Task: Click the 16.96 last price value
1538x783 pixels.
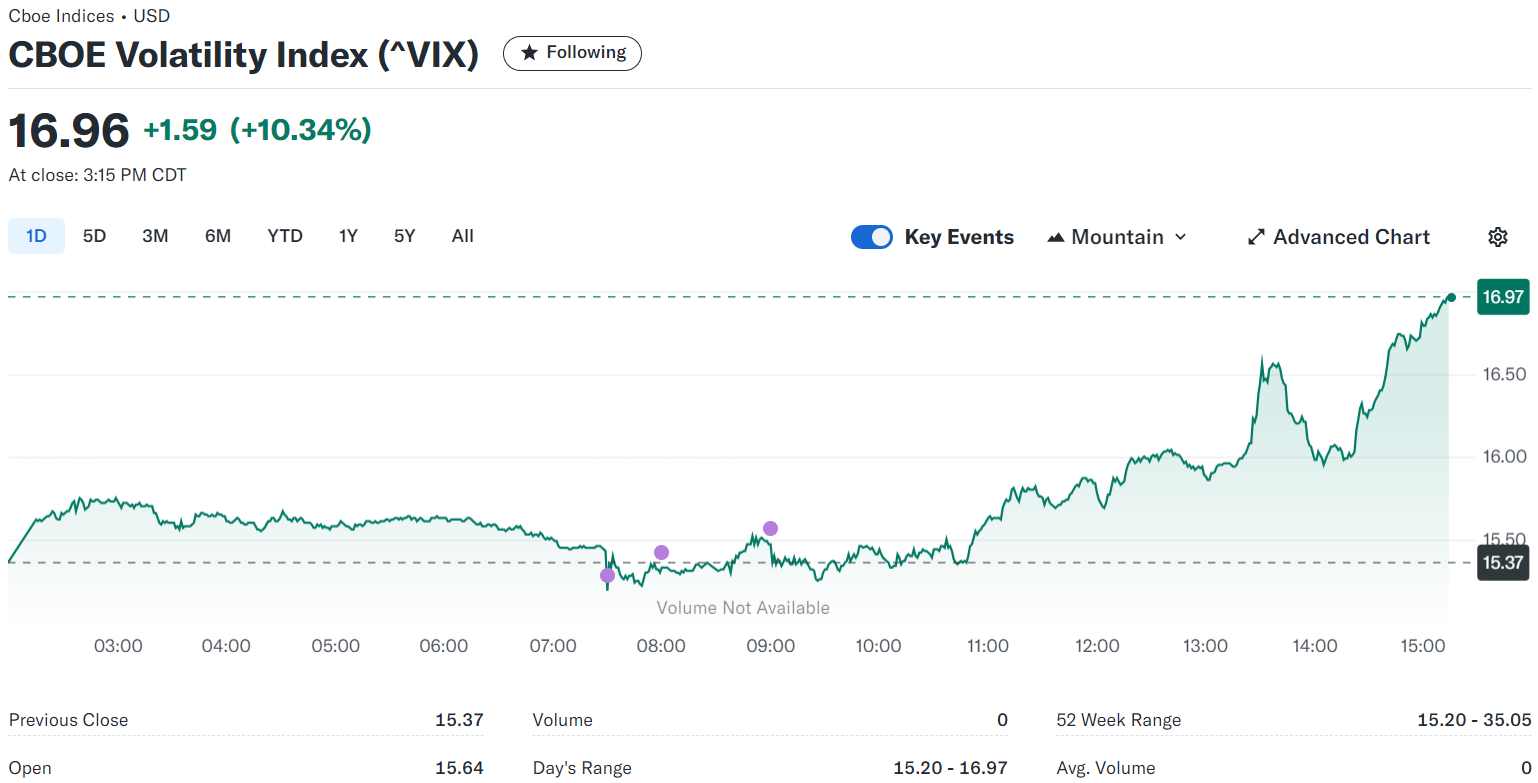Action: click(69, 131)
